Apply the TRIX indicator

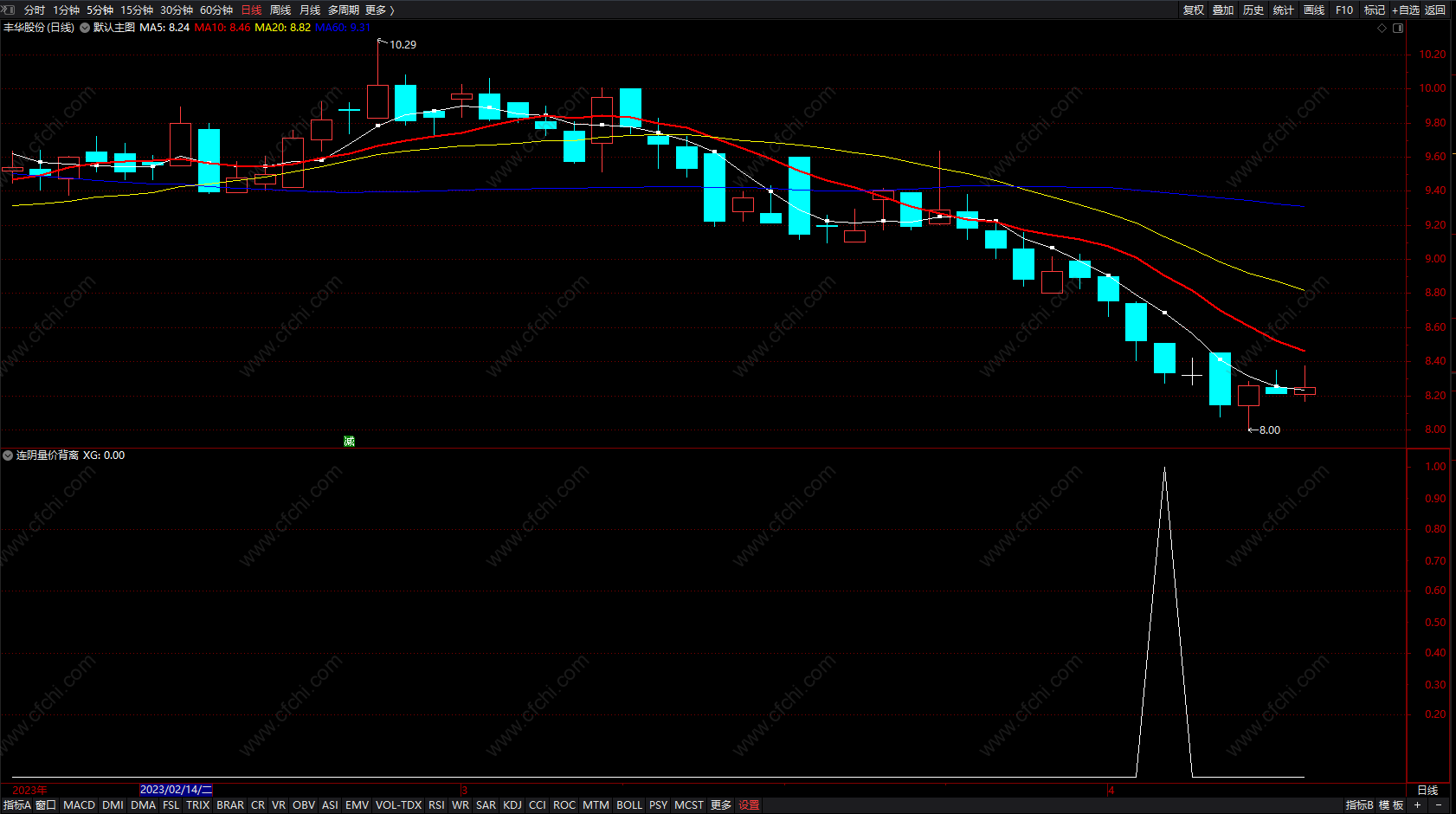(x=198, y=804)
